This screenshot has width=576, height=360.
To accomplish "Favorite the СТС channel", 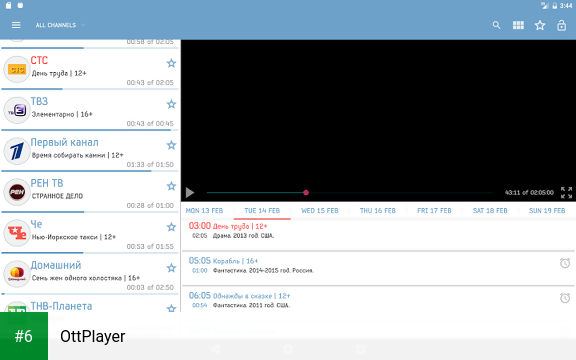I will coord(171,63).
